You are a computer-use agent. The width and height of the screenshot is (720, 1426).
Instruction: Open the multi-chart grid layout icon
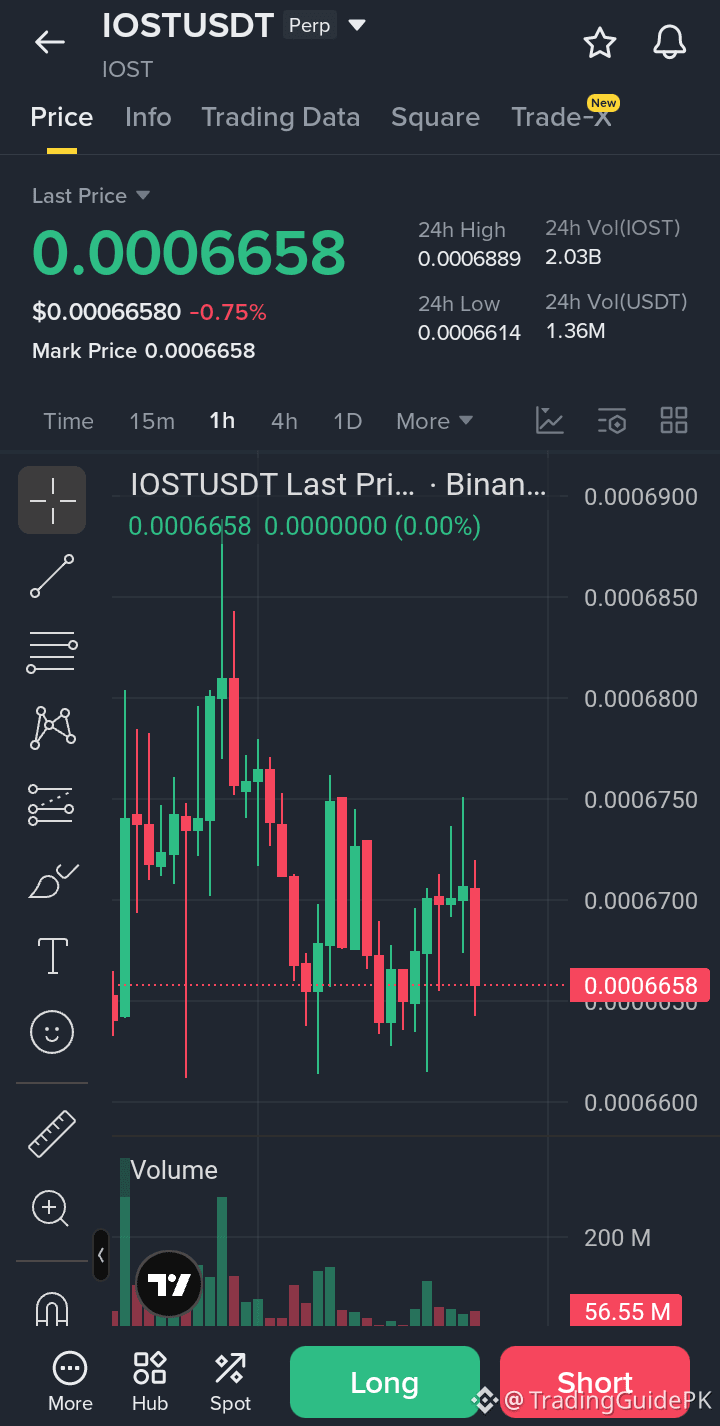[x=674, y=421]
